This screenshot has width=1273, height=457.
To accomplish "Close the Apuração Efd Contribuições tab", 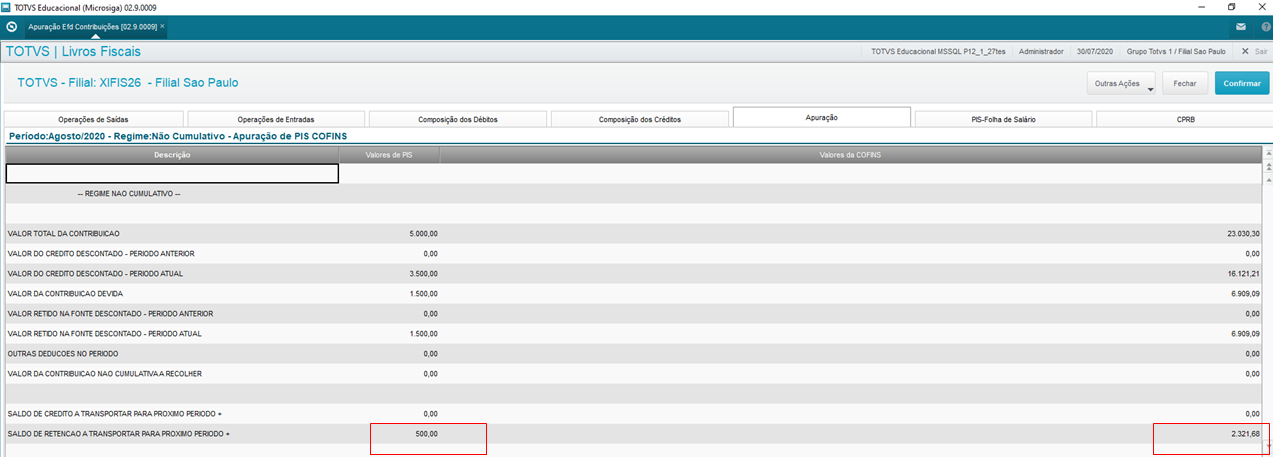I will click(163, 26).
